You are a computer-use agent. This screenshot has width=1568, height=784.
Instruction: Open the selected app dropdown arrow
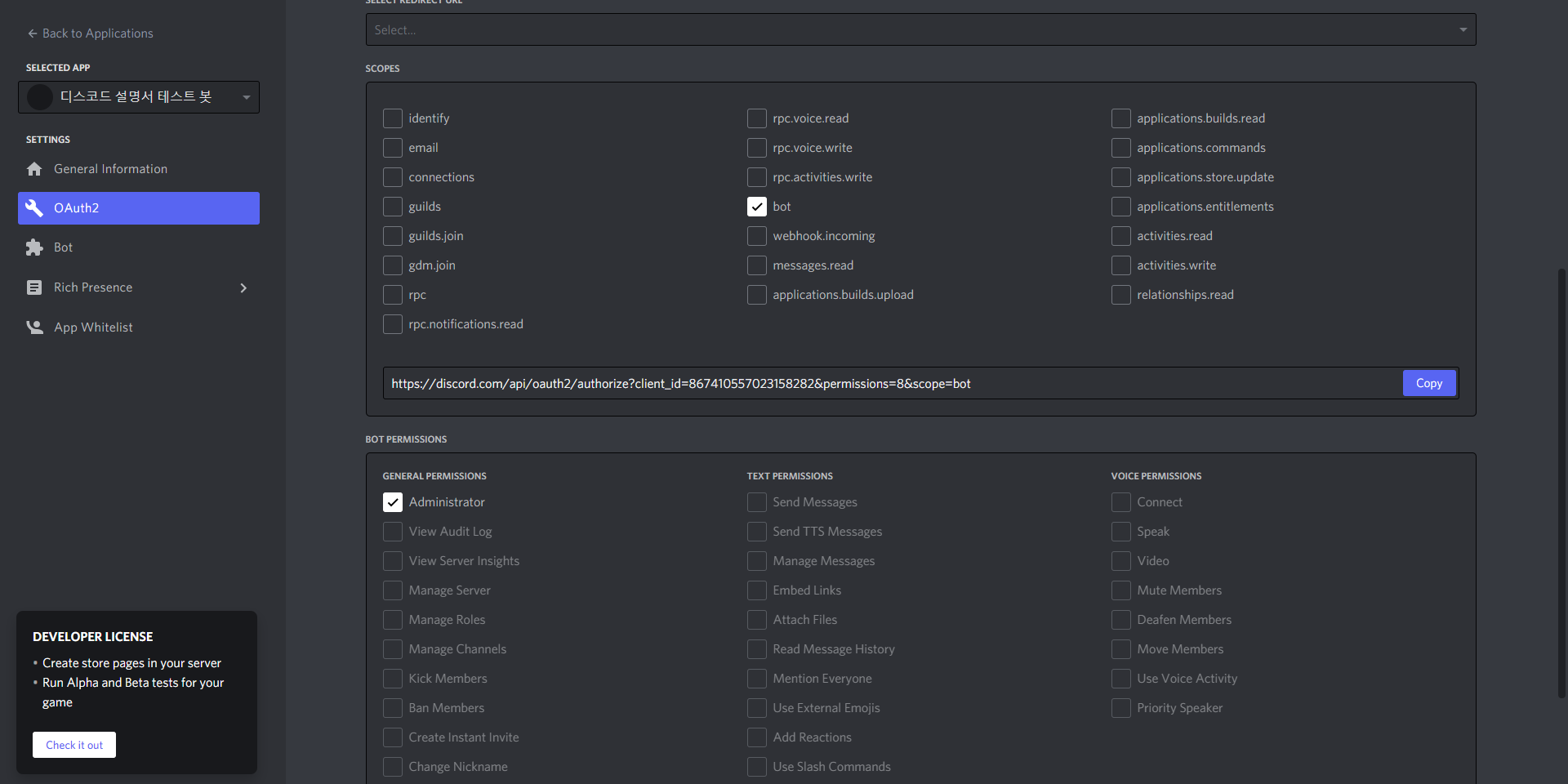tap(247, 97)
